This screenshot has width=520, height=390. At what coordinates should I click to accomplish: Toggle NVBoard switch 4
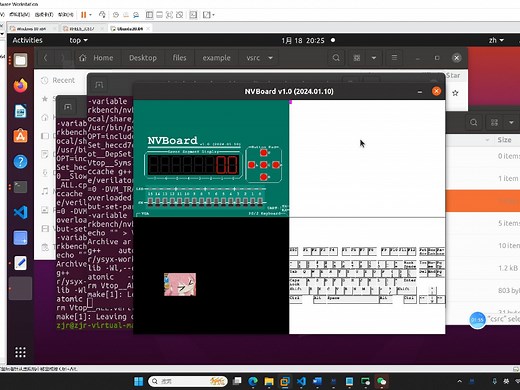pyautogui.click(x=231, y=201)
